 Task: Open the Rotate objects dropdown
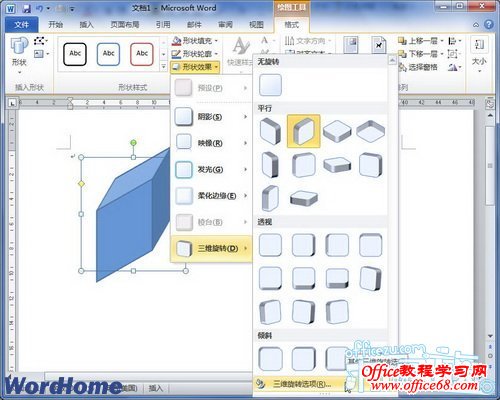pyautogui.click(x=455, y=67)
